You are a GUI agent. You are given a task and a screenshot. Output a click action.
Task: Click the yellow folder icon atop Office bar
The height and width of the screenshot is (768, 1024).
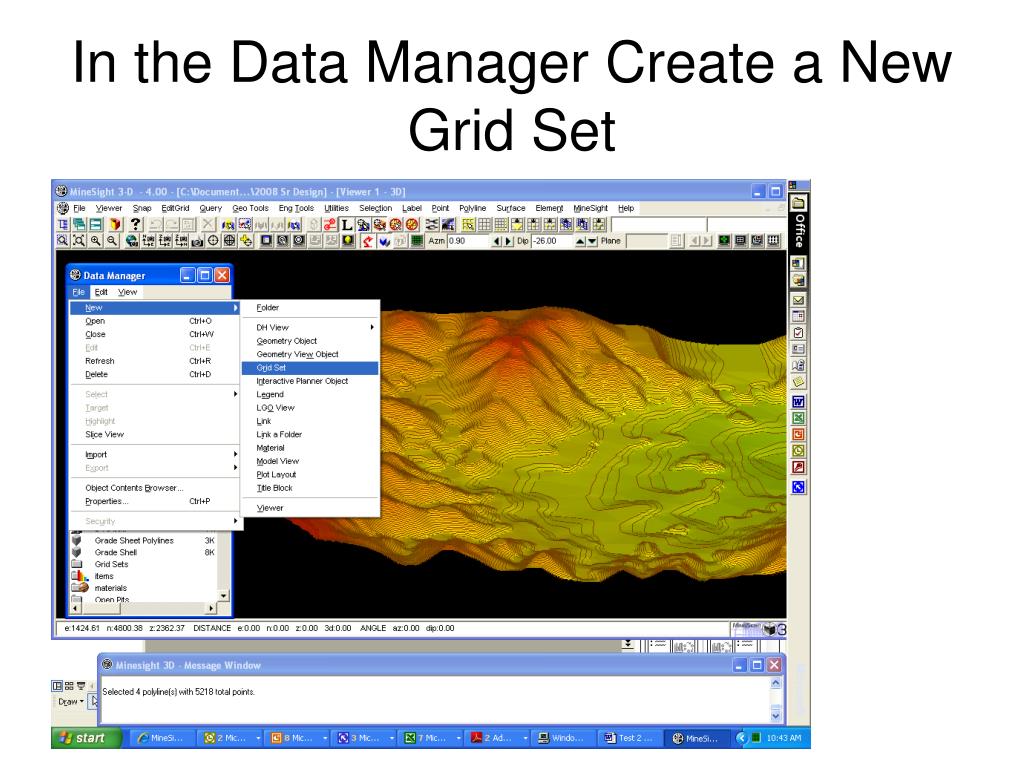[798, 203]
